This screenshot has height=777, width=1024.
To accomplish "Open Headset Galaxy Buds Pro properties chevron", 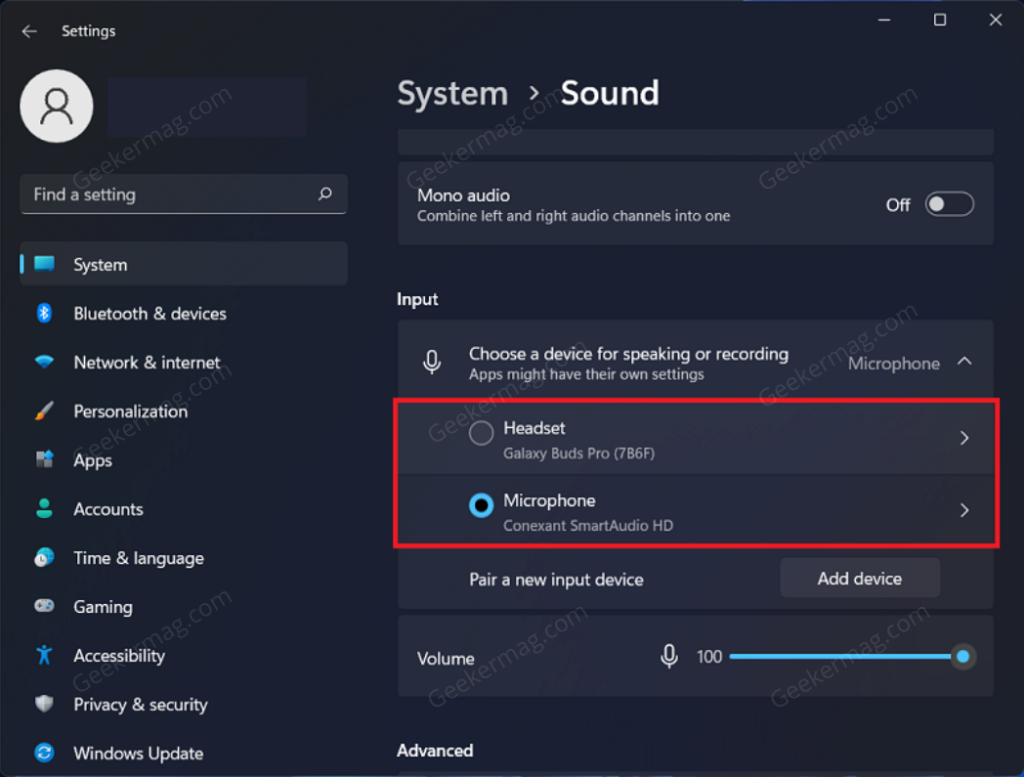I will [x=965, y=437].
